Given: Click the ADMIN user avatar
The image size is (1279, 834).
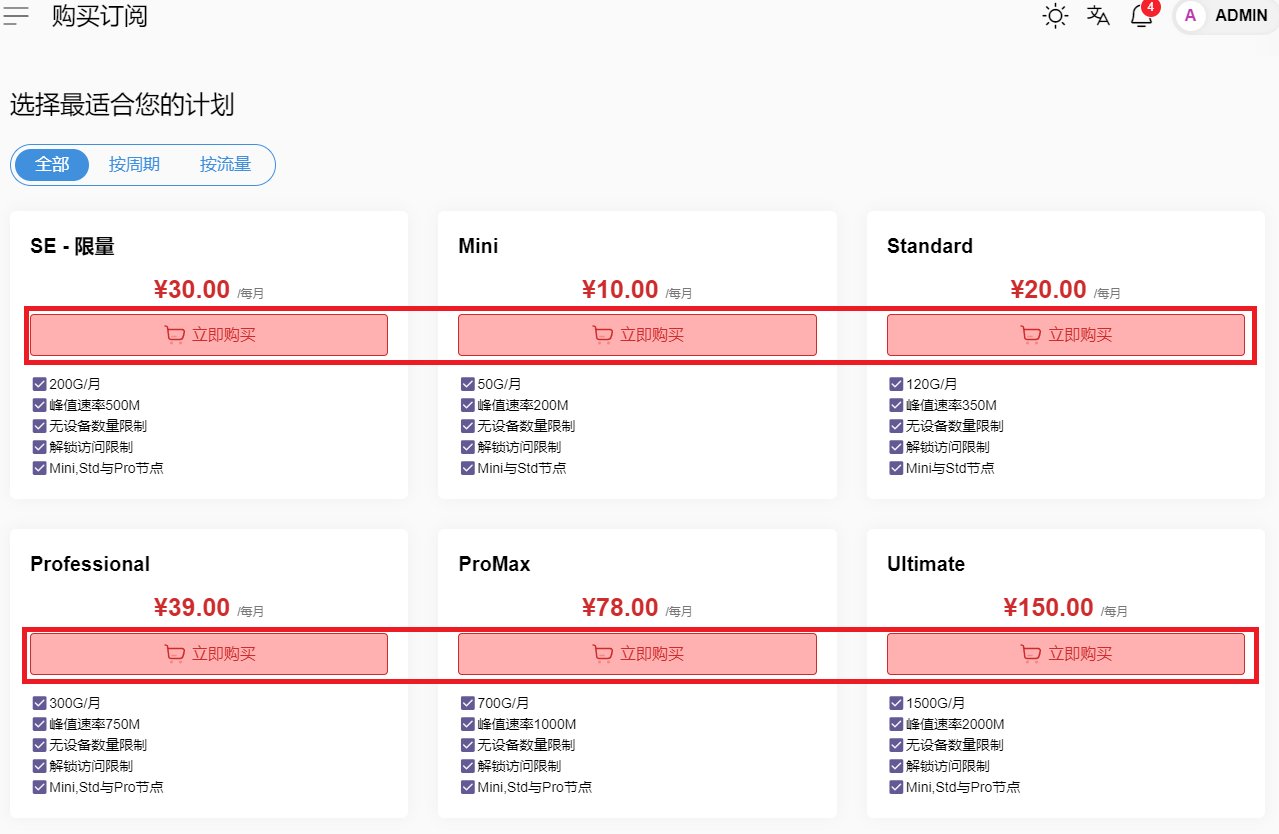Looking at the screenshot, I should pos(1190,16).
